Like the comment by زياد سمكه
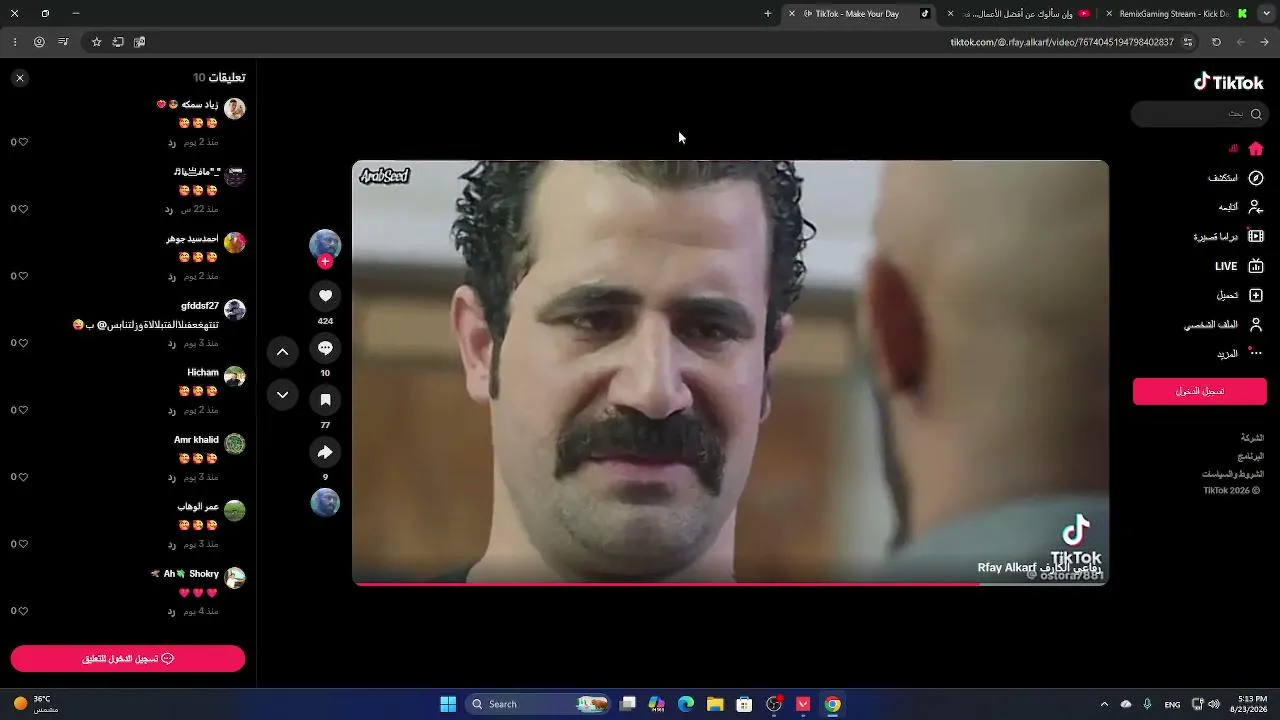Image resolution: width=1280 pixels, height=720 pixels. 23,142
